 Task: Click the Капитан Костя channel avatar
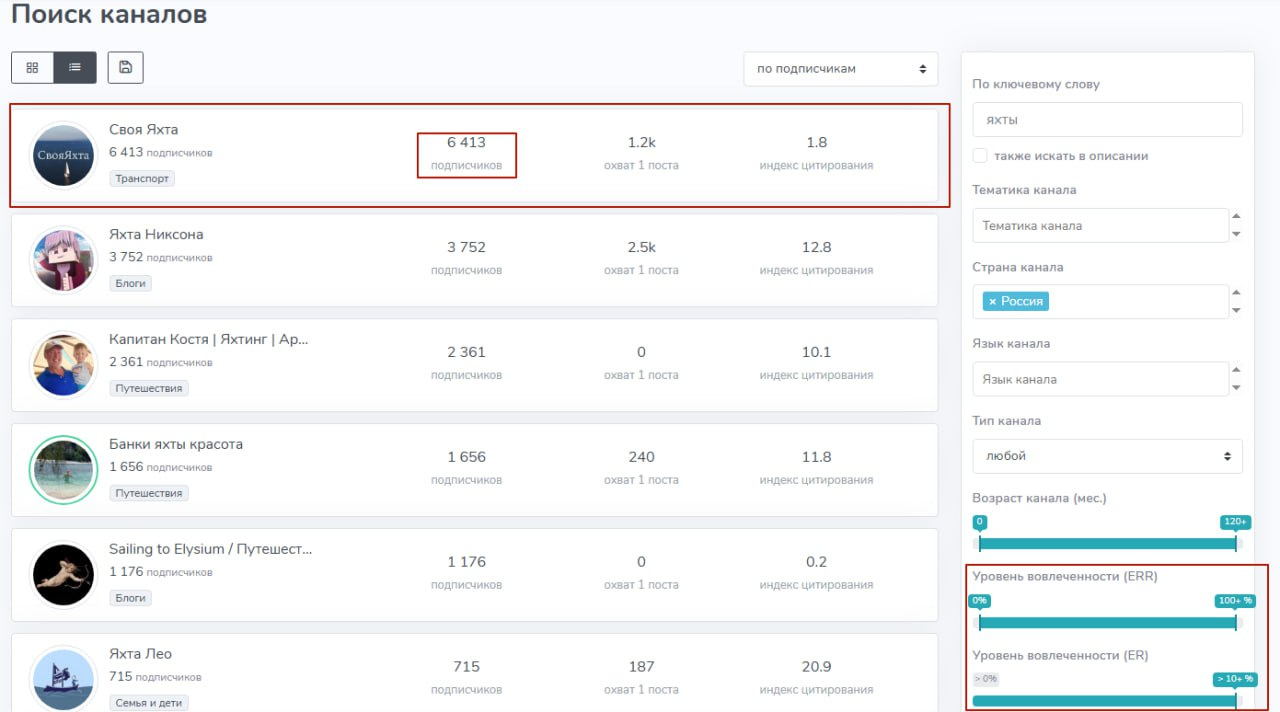pyautogui.click(x=63, y=365)
